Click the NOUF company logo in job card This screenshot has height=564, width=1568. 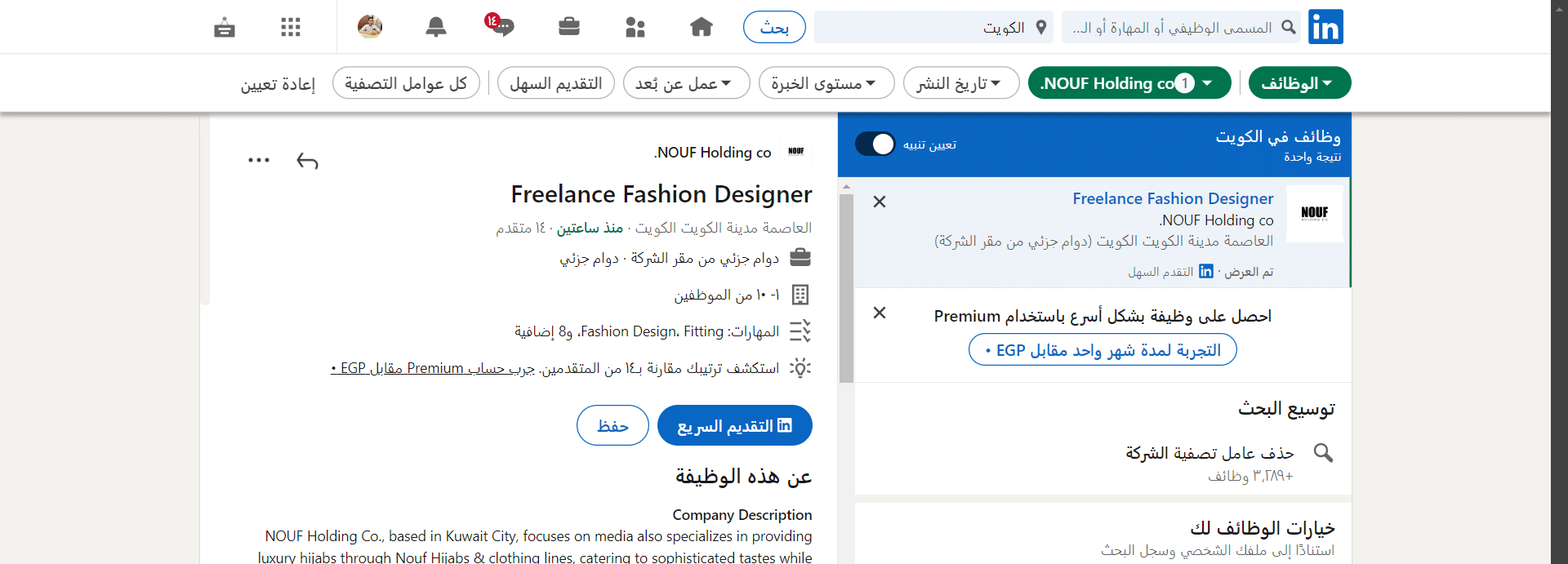tap(1315, 214)
